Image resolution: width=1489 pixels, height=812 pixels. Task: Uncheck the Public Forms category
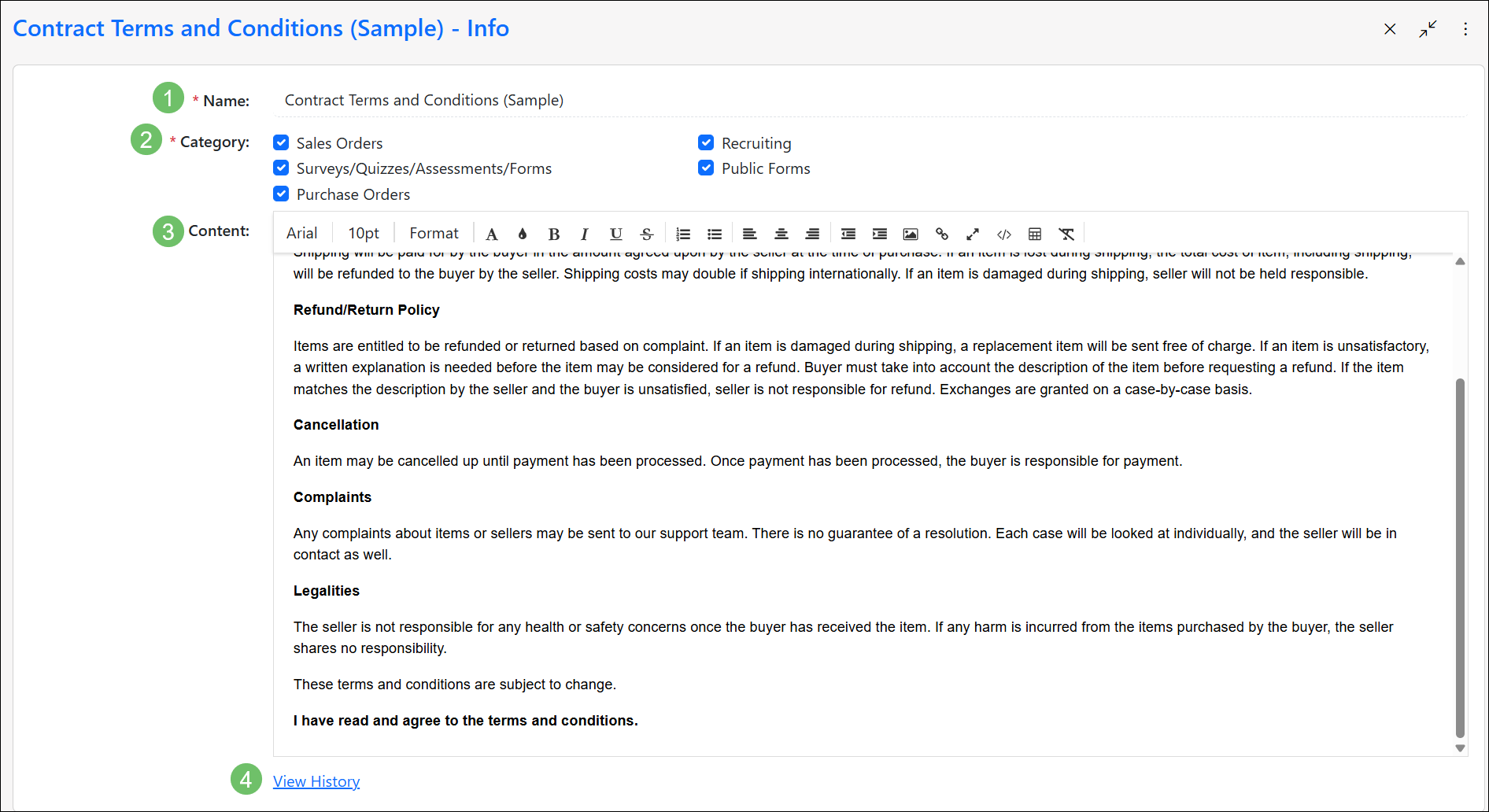coord(706,168)
